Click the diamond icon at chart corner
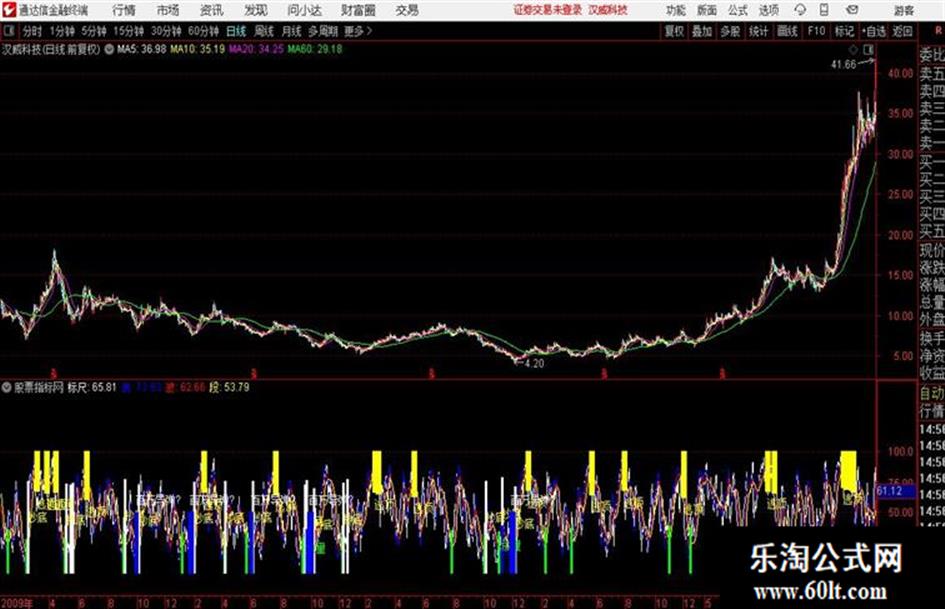The image size is (945, 609). (x=853, y=49)
